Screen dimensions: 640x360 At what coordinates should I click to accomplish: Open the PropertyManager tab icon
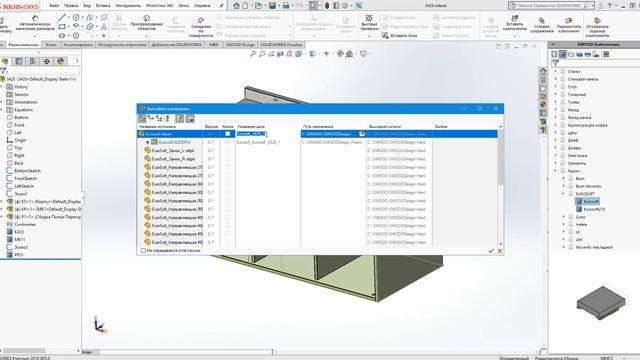coord(19,61)
